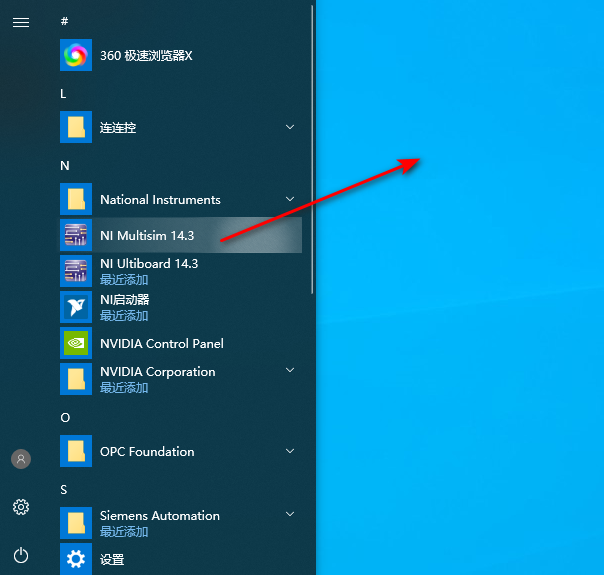
Task: Select the O letter section header
Action: [65, 417]
